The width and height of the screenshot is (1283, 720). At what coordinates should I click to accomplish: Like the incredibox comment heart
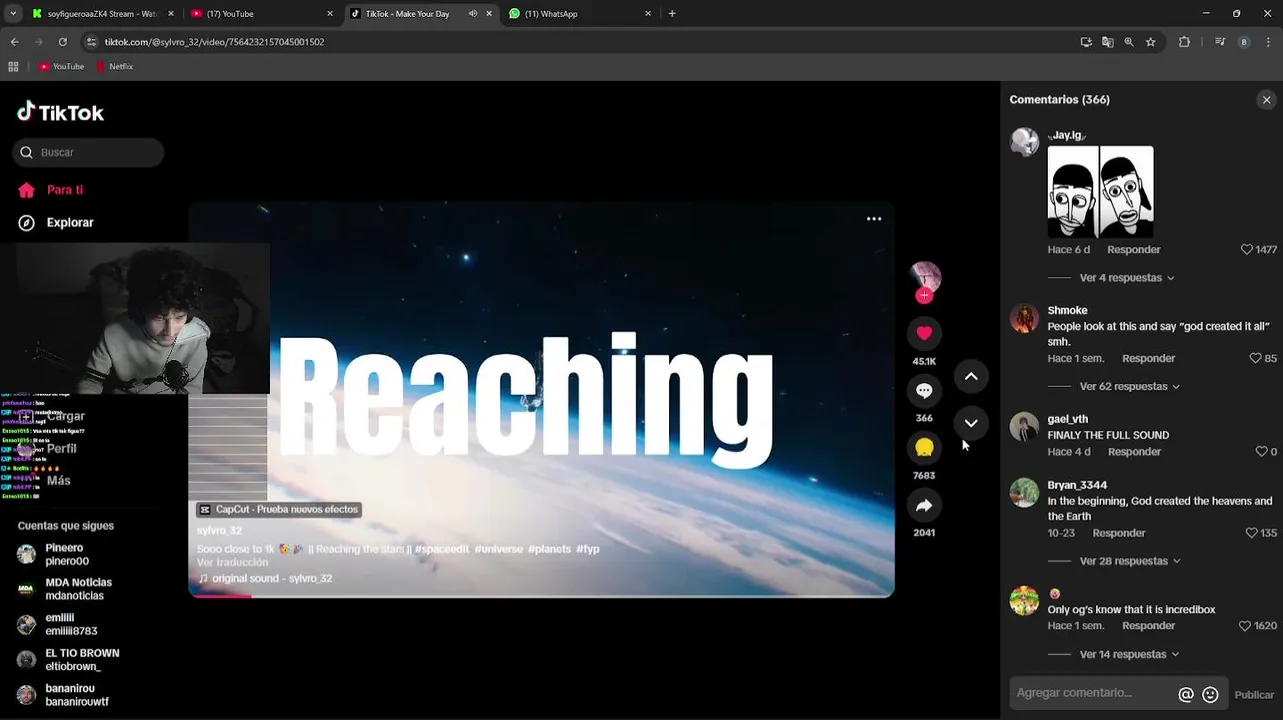coord(1244,626)
